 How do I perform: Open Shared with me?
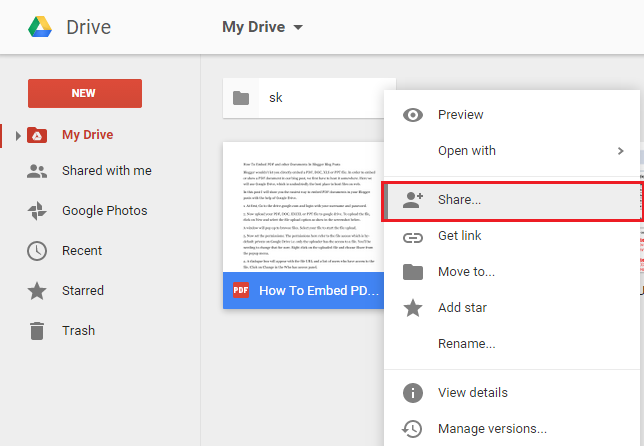click(107, 170)
